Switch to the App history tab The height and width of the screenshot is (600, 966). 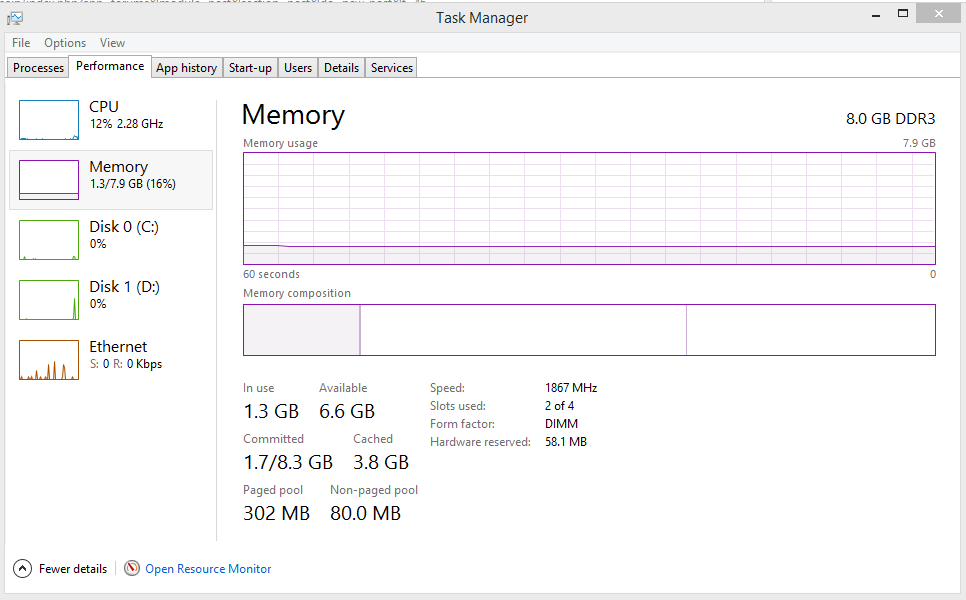[x=186, y=68]
